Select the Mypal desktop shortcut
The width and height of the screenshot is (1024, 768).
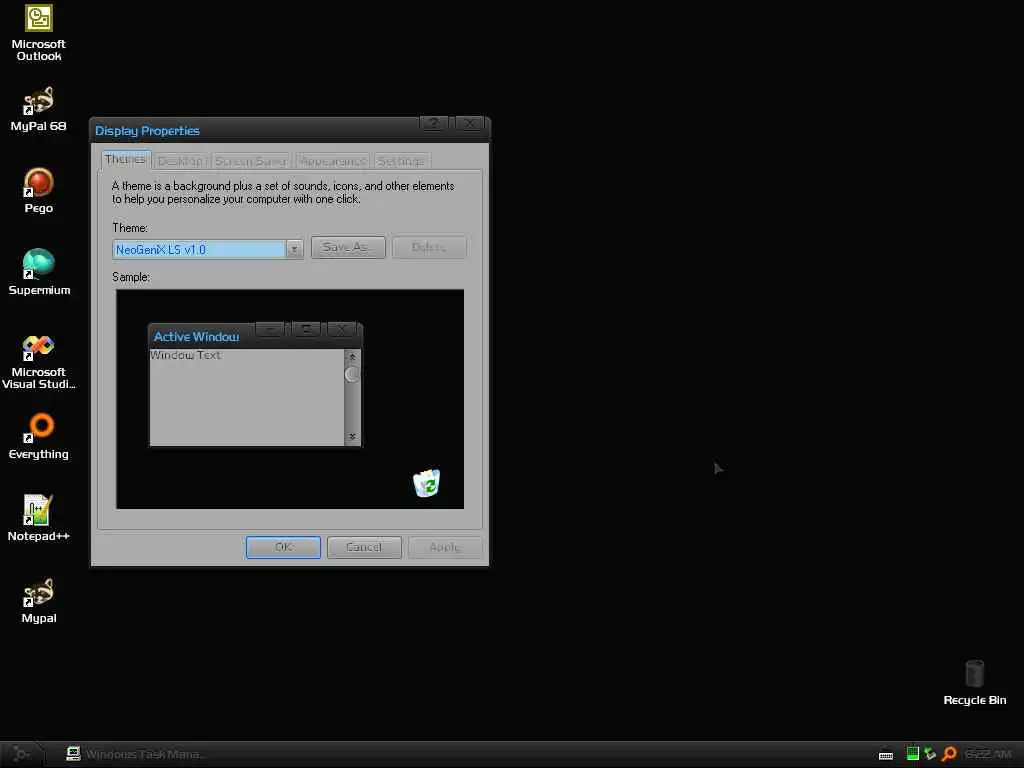point(39,600)
